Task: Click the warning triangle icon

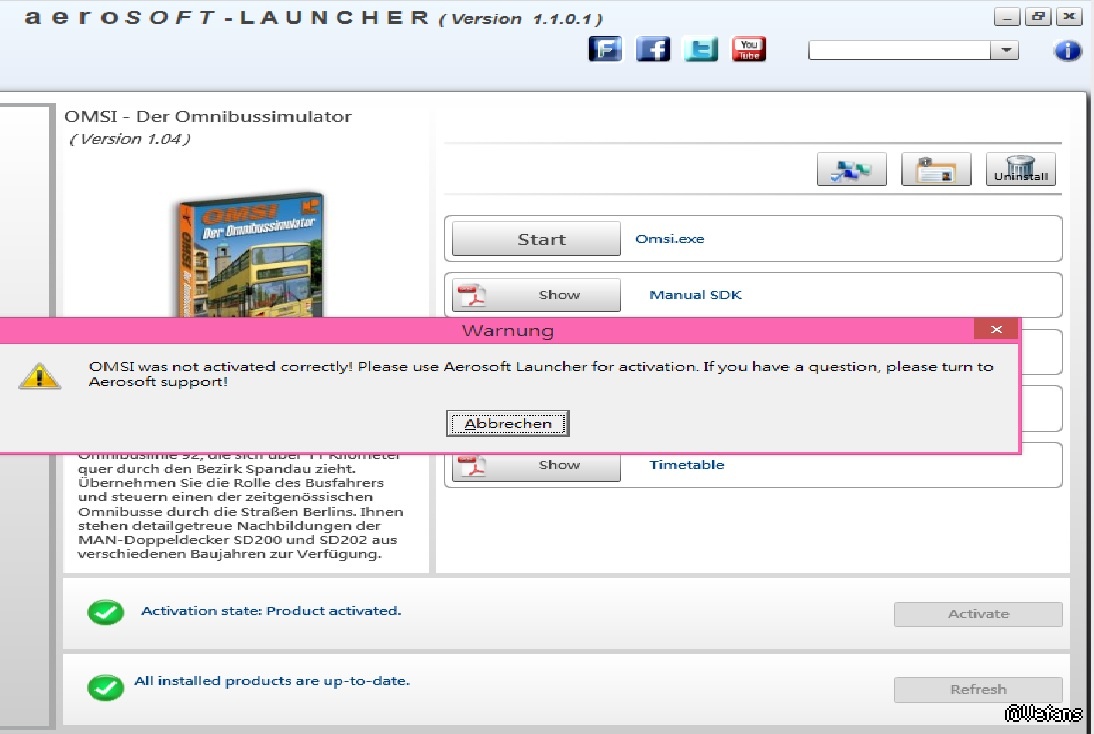Action: coord(40,375)
